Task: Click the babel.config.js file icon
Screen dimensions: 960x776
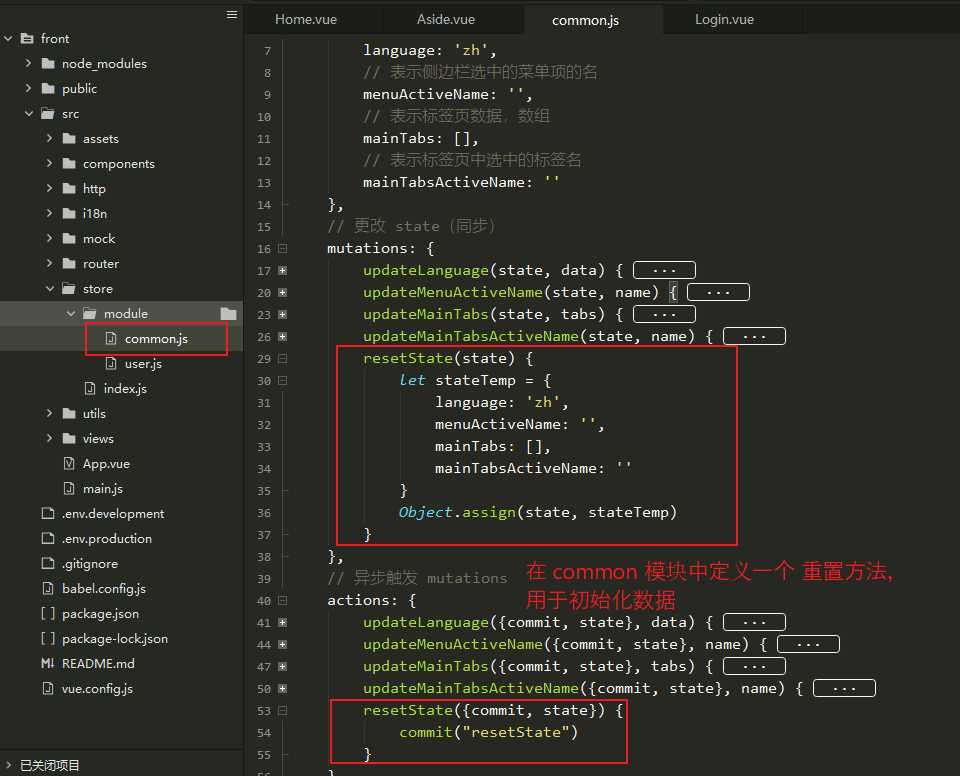Action: [48, 589]
